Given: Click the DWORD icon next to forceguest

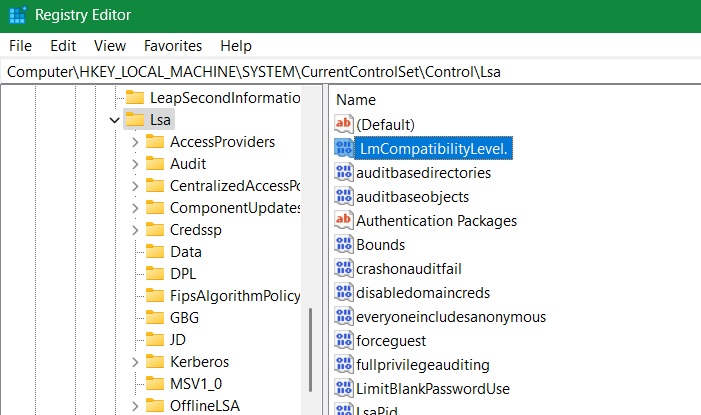Looking at the screenshot, I should (x=344, y=340).
